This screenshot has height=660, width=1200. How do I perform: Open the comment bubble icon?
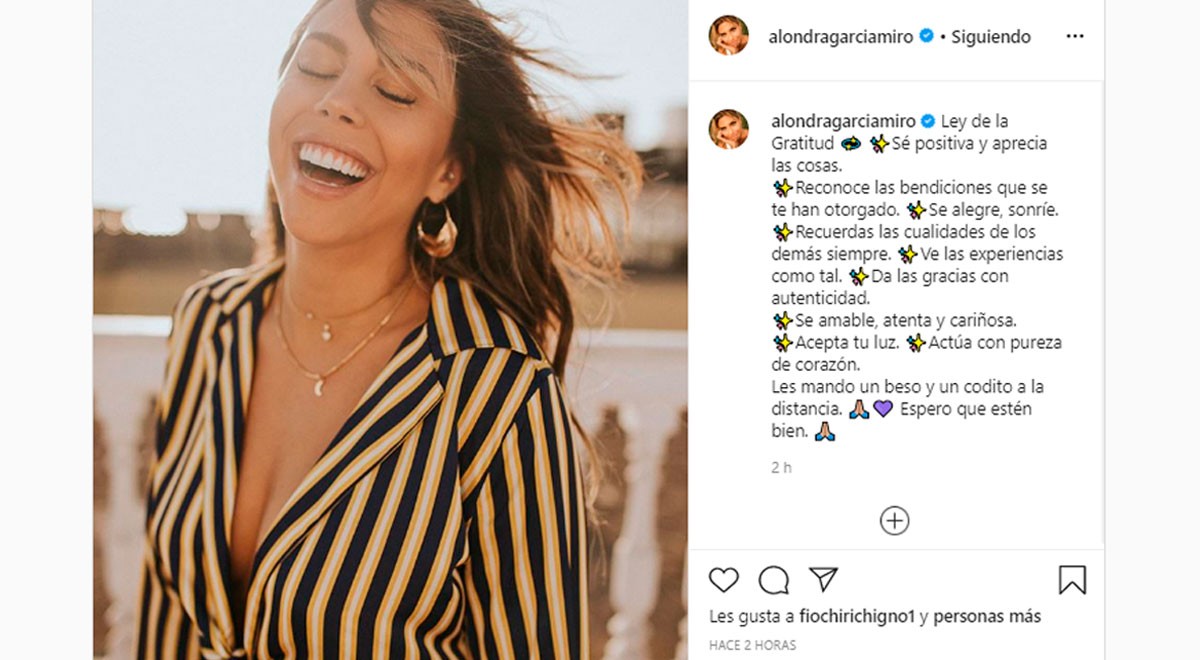773,580
